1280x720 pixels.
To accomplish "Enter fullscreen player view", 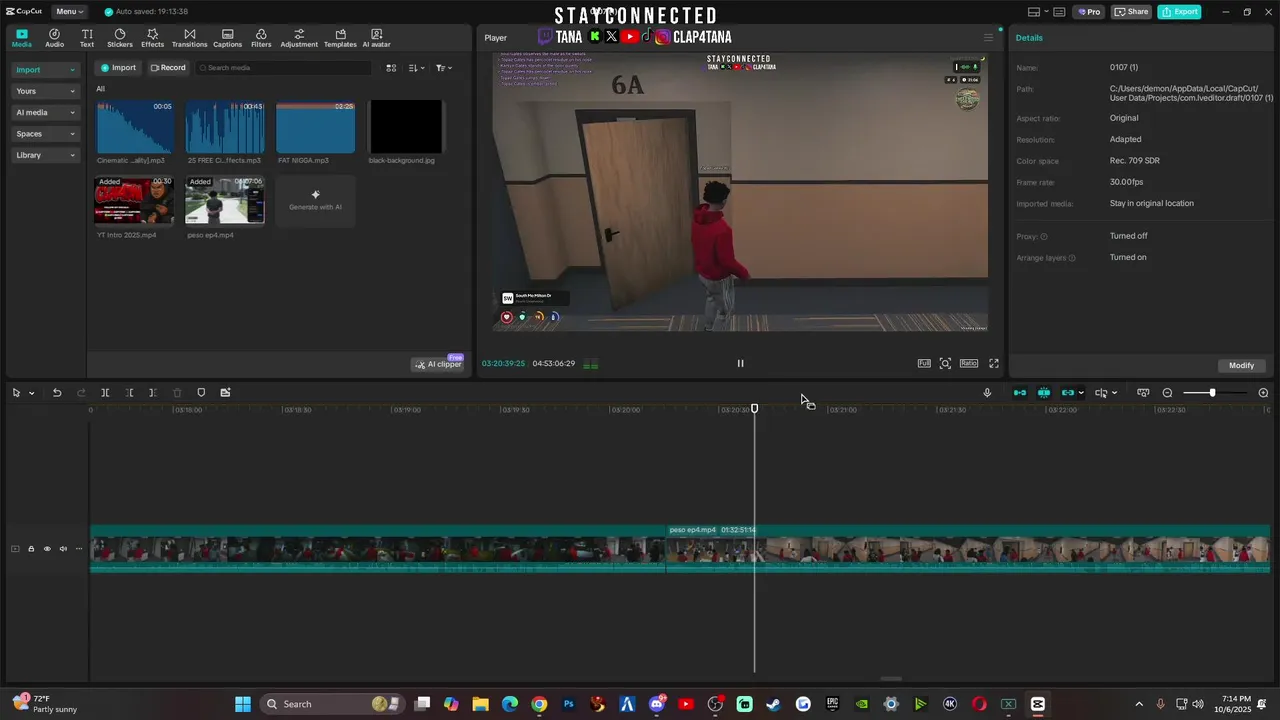I will (994, 364).
